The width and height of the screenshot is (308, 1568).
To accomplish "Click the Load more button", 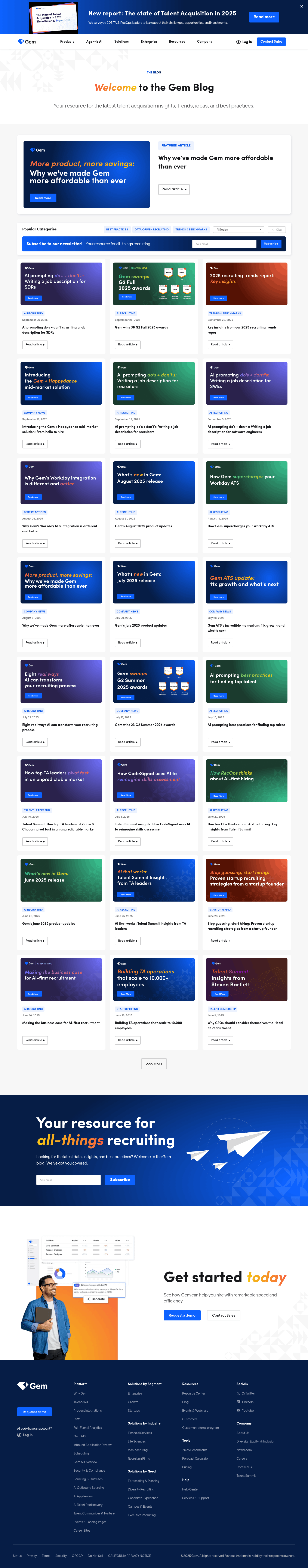I will point(154,1063).
